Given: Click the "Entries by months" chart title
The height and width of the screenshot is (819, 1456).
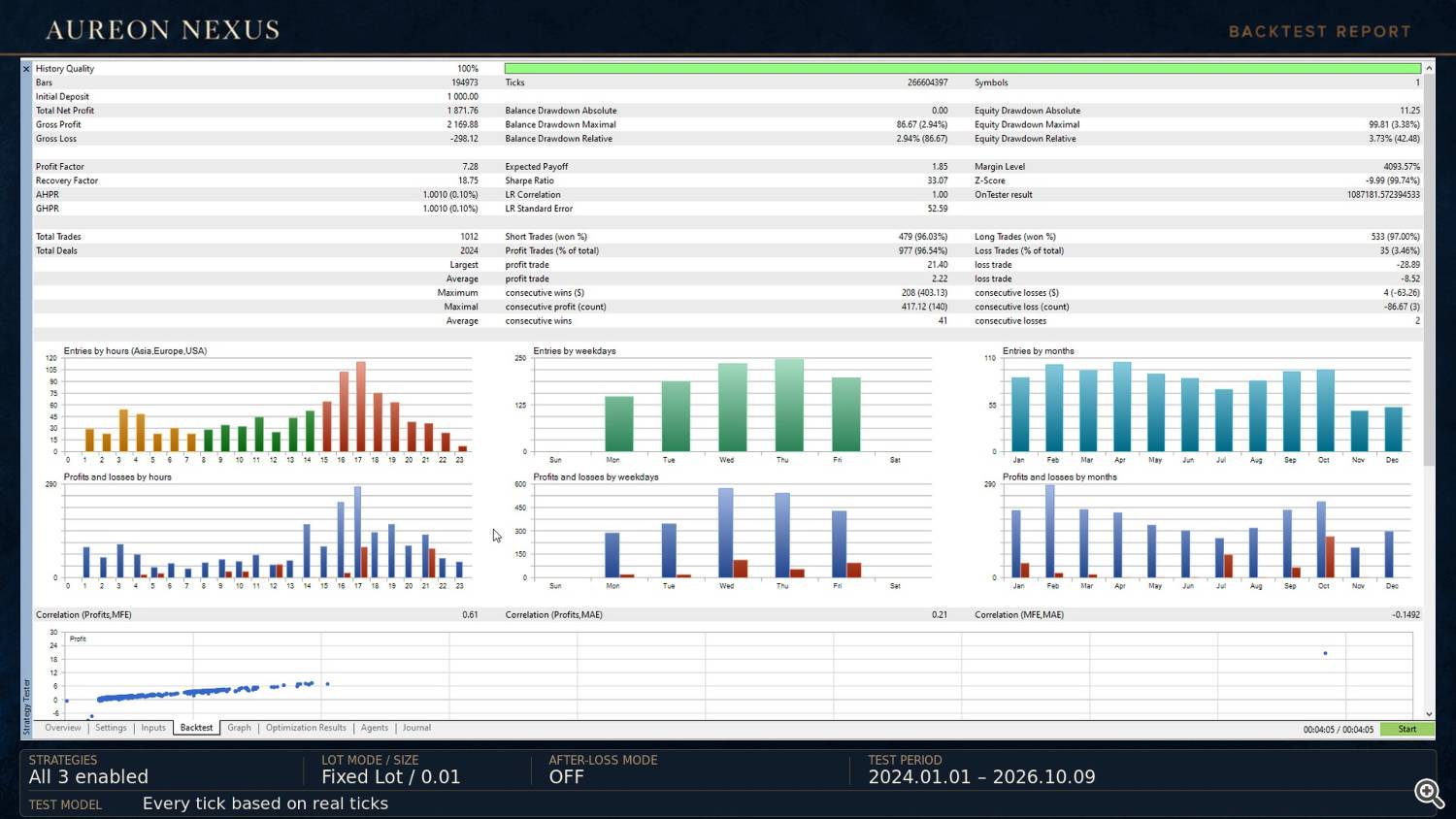Looking at the screenshot, I should point(1039,351).
